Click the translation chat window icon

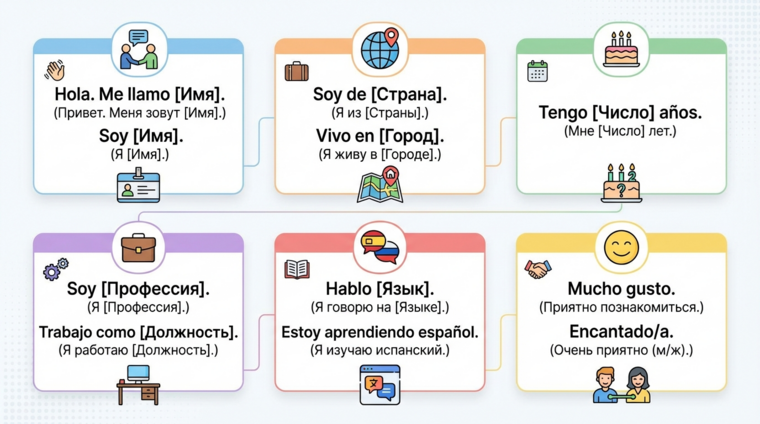[379, 383]
